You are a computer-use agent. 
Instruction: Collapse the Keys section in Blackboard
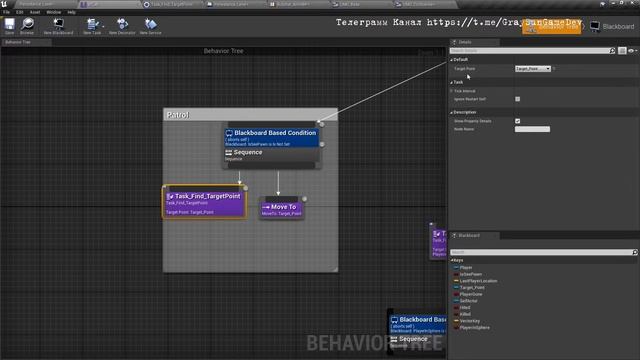coord(452,260)
